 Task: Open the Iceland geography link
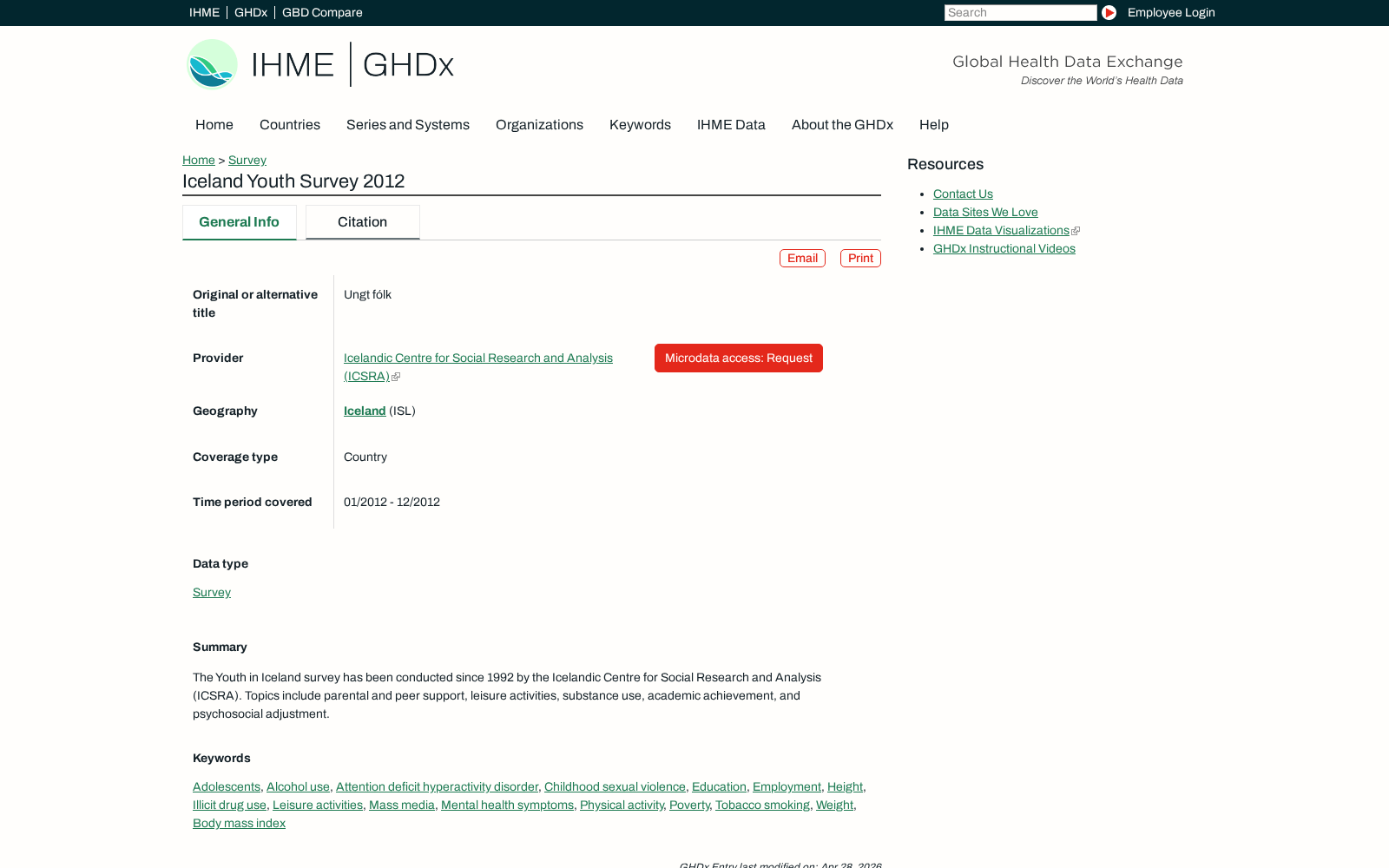click(x=365, y=411)
